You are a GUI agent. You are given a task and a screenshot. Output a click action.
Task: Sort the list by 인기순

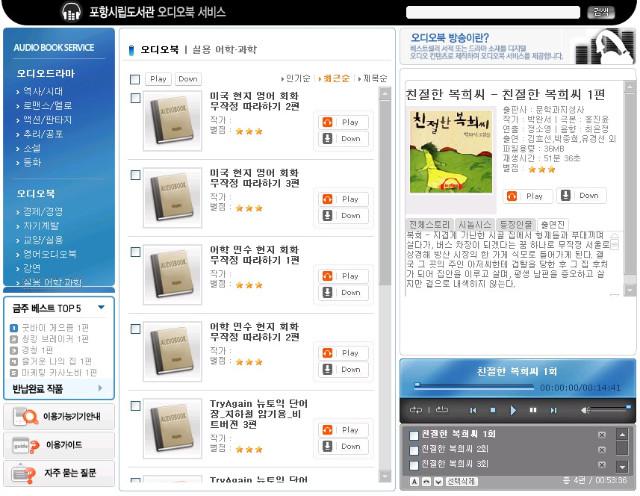point(296,78)
